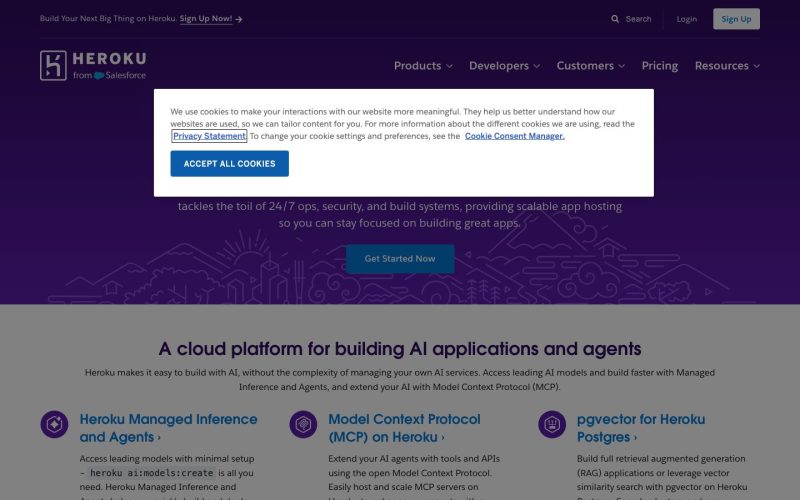Expand the Products menu chevron

click(x=449, y=66)
